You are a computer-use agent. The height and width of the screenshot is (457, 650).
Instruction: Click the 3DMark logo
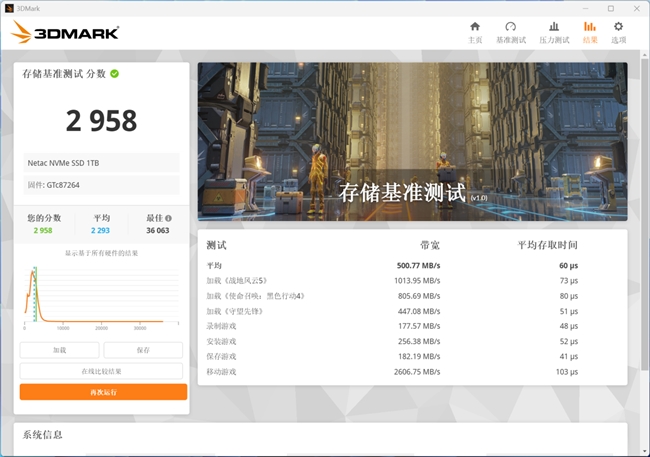pyautogui.click(x=65, y=32)
